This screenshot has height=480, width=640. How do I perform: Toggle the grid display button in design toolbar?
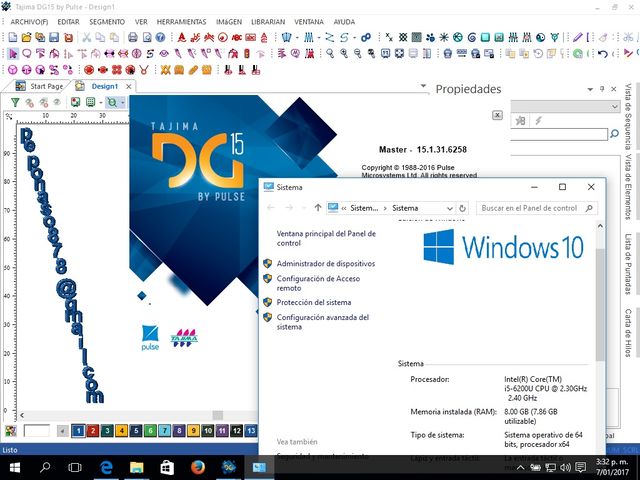91,102
